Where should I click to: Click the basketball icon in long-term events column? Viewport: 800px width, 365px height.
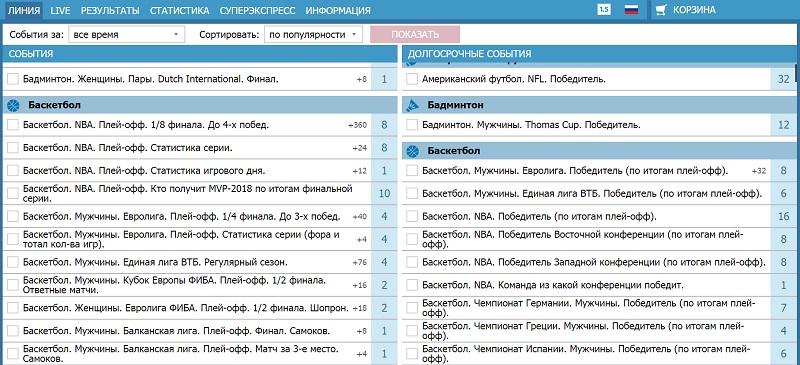[412, 151]
